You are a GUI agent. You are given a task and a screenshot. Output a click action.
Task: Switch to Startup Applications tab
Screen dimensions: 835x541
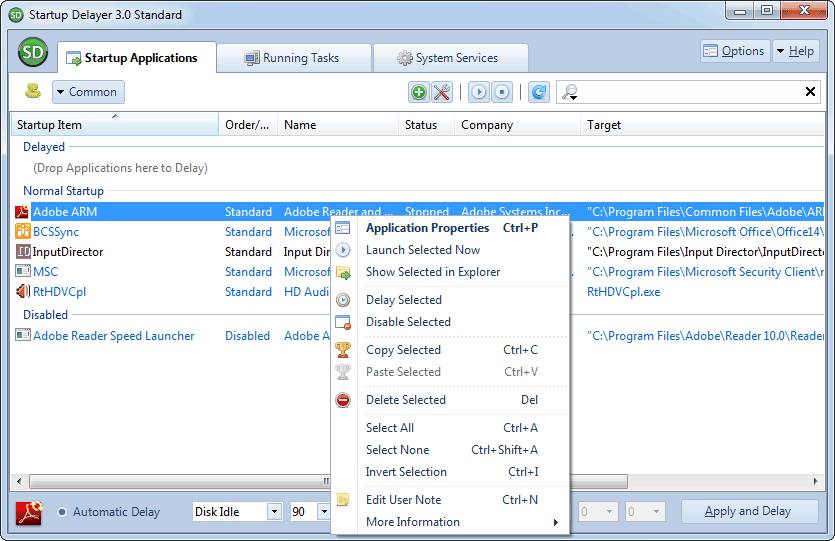point(137,58)
